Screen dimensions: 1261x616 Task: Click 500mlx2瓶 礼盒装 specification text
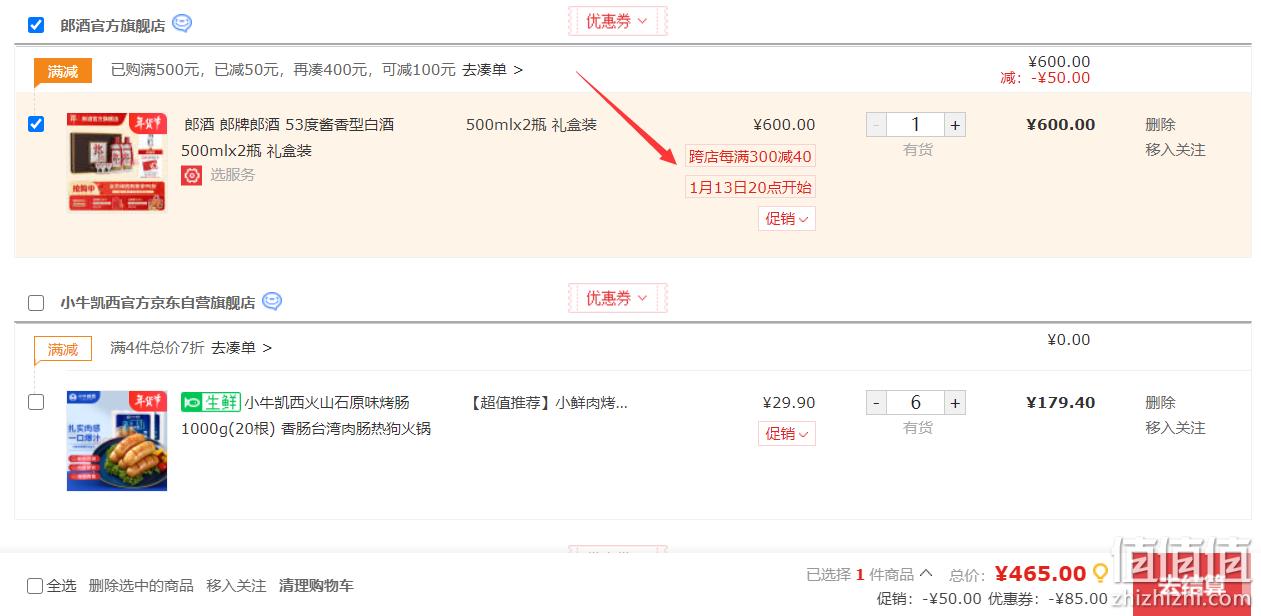click(531, 125)
